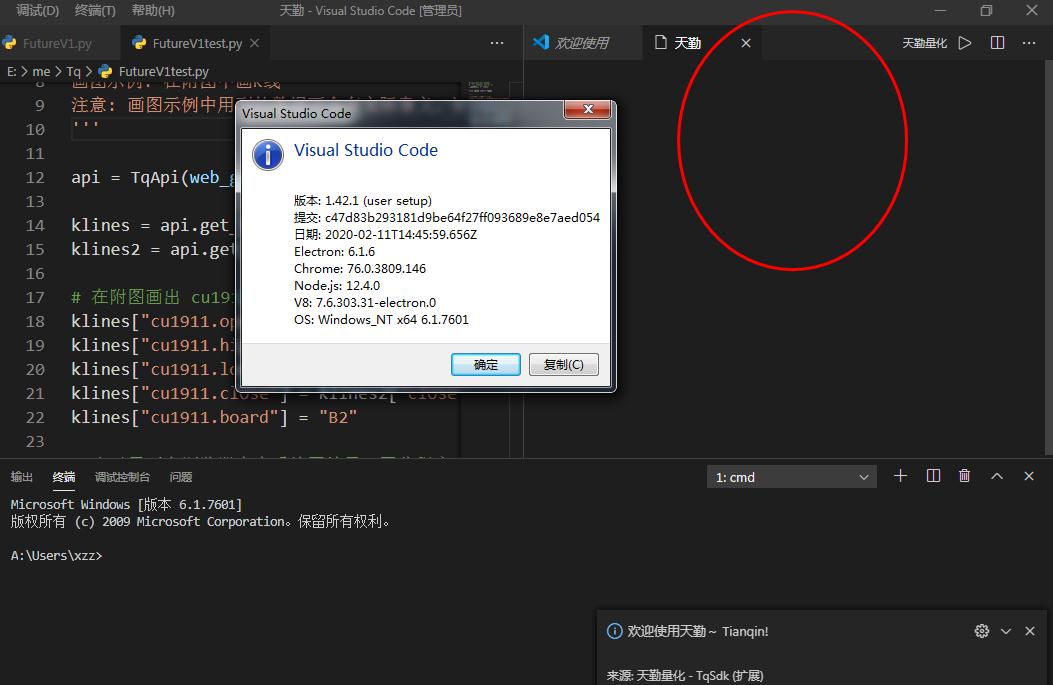Create a new terminal with plus icon
This screenshot has width=1053, height=685.
pos(901,476)
